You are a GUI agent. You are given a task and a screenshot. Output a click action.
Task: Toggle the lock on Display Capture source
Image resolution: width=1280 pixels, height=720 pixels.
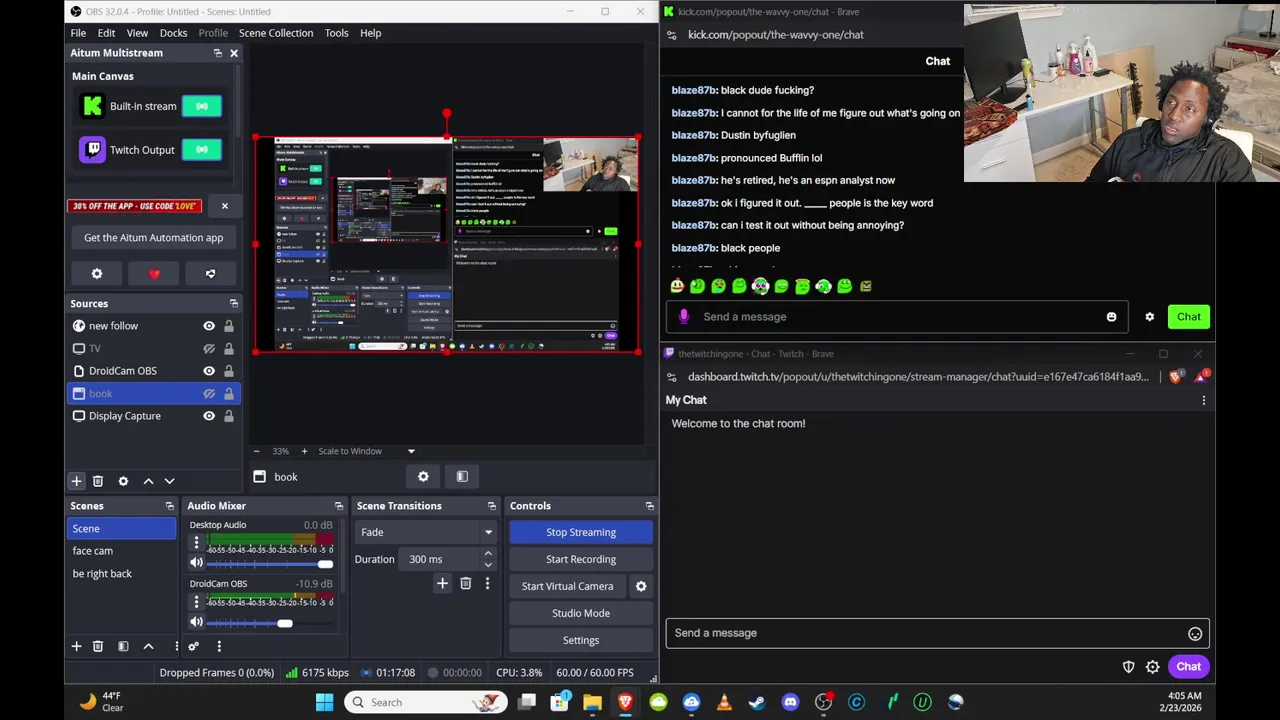tap(229, 416)
